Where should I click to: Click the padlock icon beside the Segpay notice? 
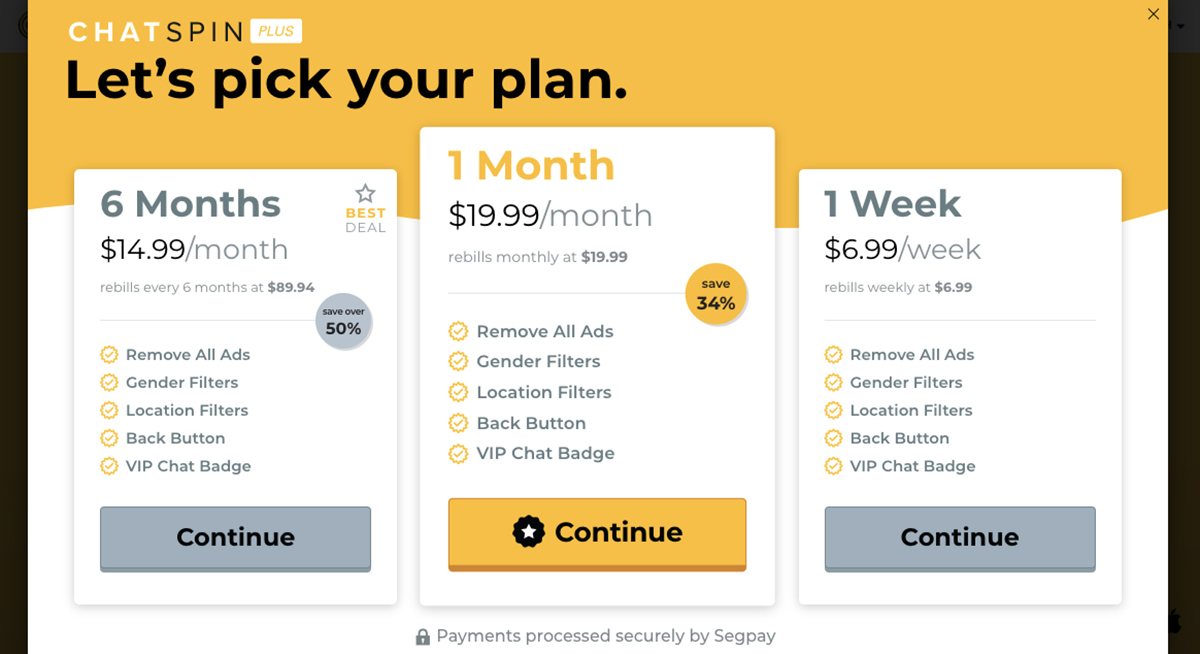coord(423,637)
